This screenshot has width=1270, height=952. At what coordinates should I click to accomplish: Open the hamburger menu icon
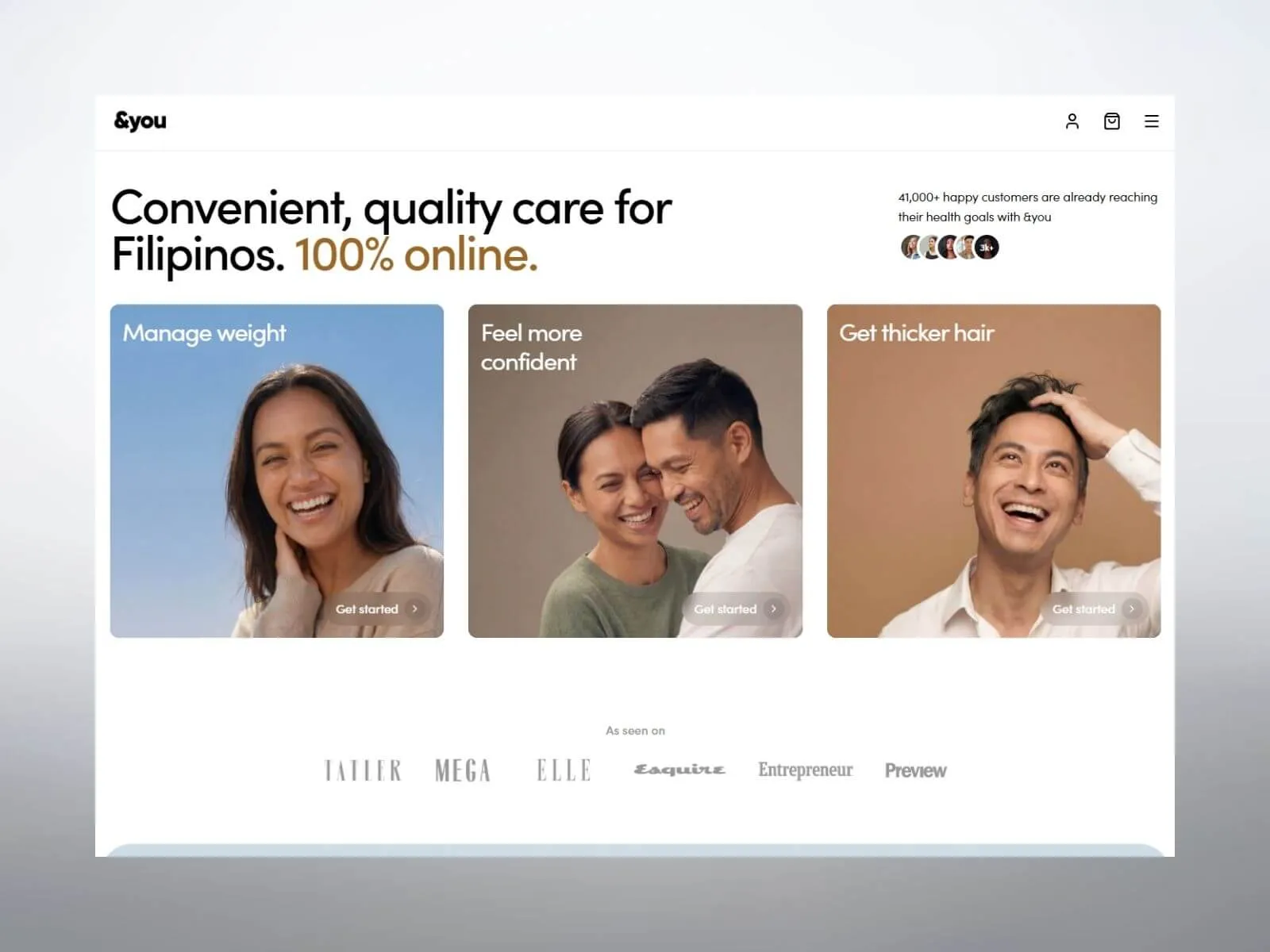click(x=1152, y=121)
